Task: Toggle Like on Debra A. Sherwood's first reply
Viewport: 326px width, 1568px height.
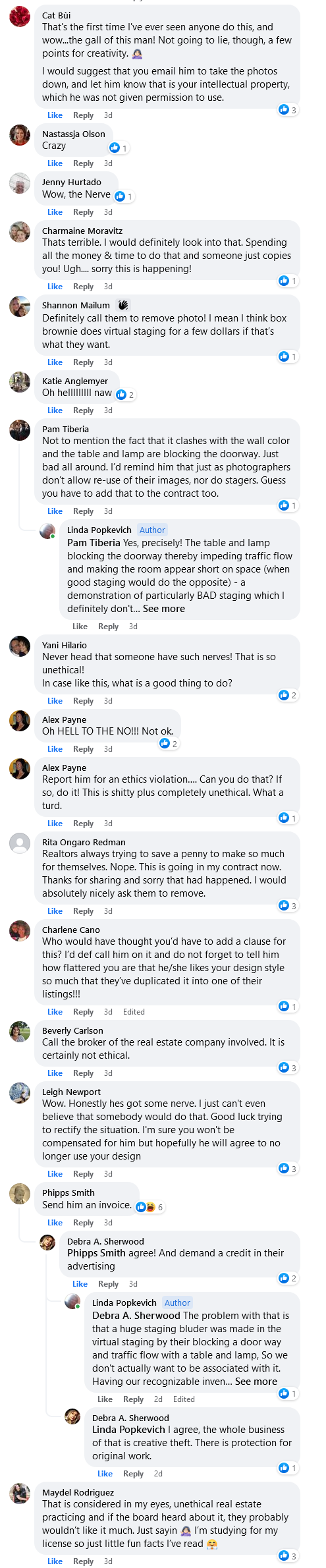Action: click(80, 1284)
